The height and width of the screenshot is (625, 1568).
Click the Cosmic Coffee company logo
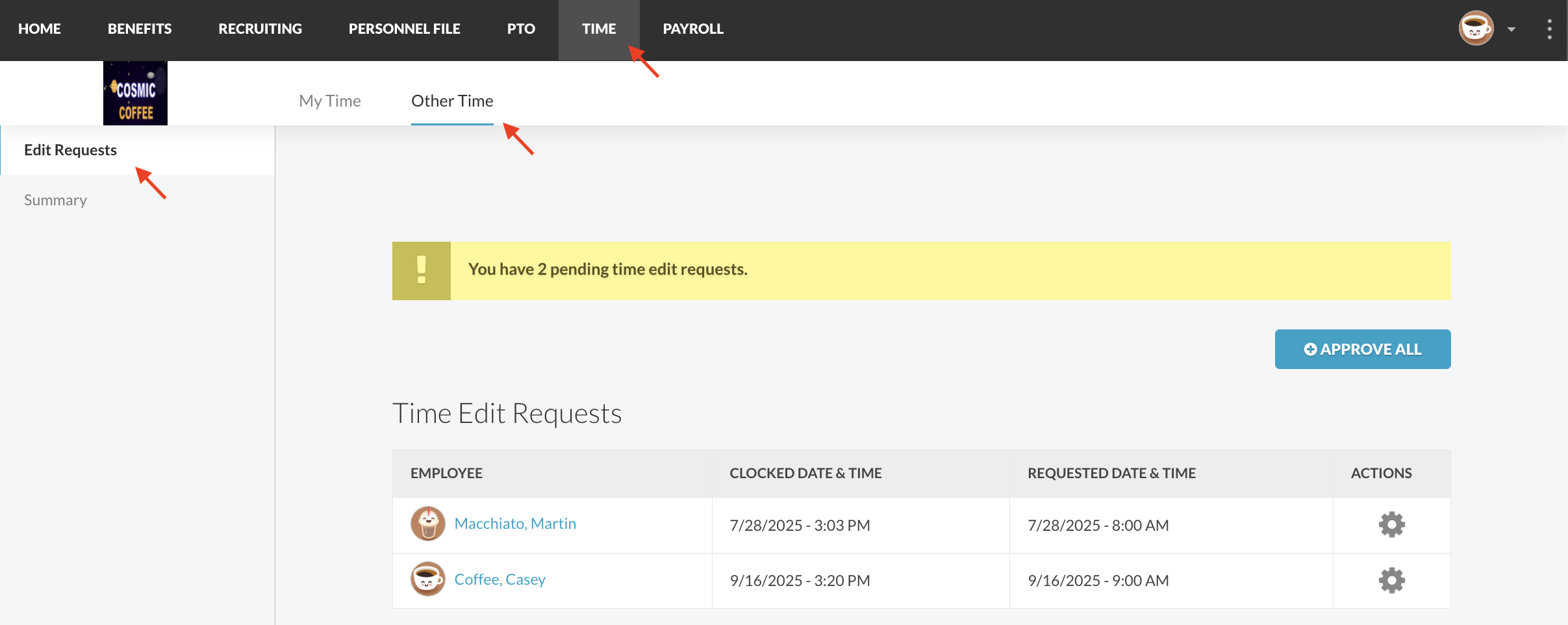click(135, 94)
